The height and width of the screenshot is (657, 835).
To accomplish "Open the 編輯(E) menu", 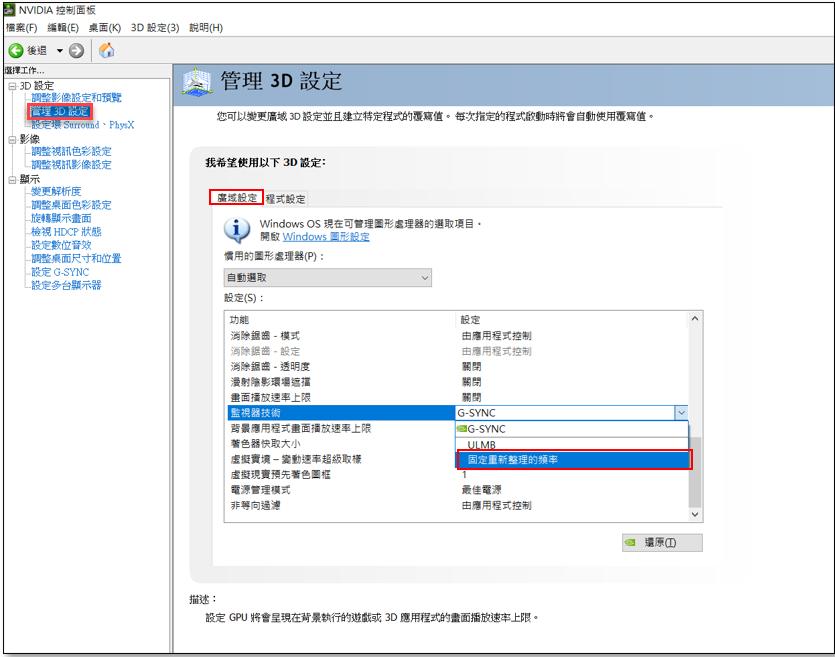I will click(63, 28).
